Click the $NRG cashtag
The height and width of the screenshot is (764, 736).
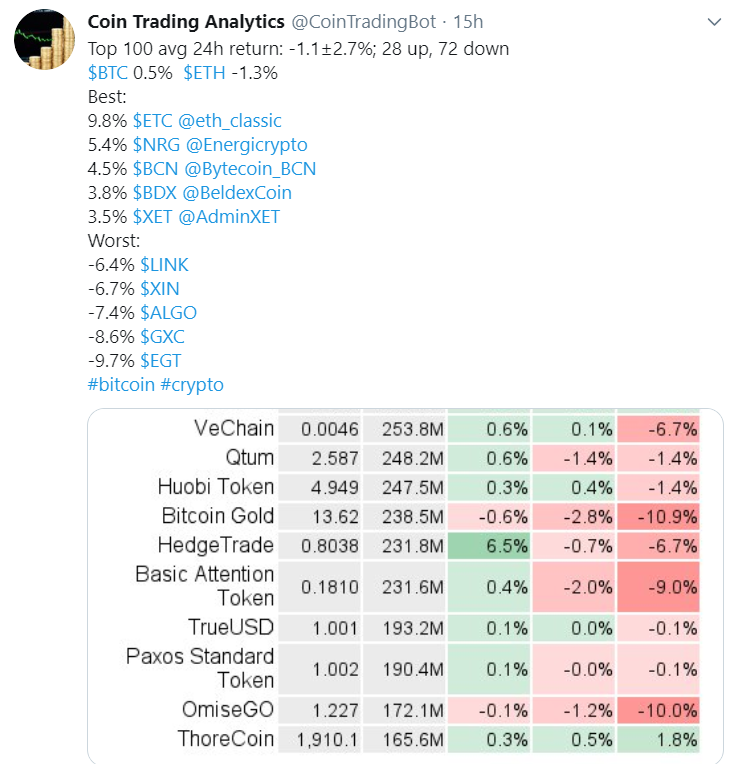click(154, 145)
